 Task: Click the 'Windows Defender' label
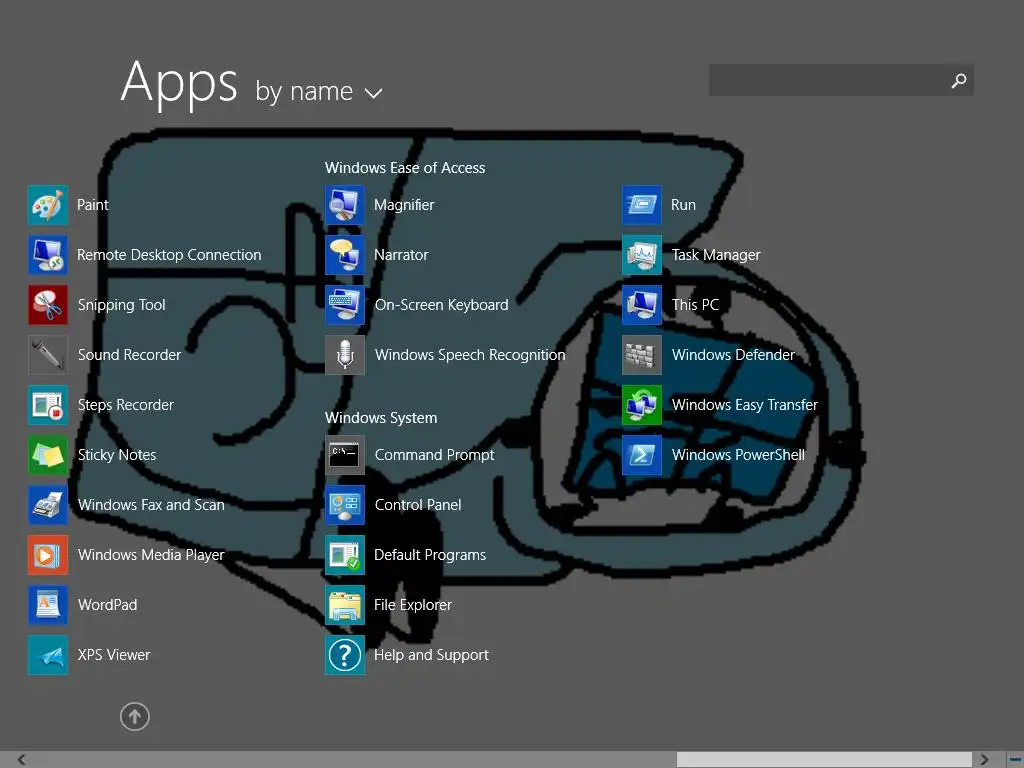click(733, 355)
